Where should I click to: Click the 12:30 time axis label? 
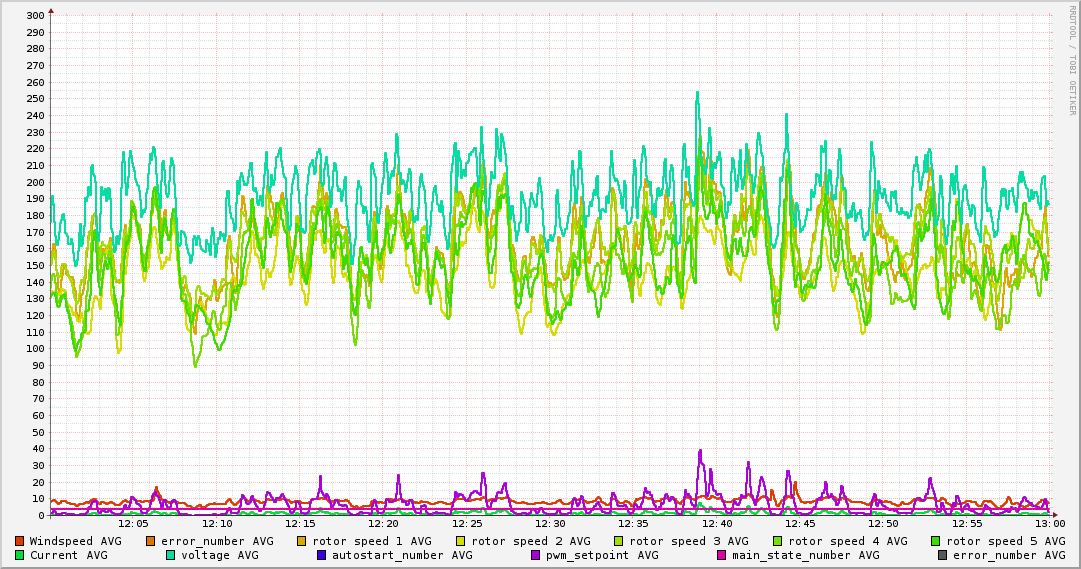(550, 524)
